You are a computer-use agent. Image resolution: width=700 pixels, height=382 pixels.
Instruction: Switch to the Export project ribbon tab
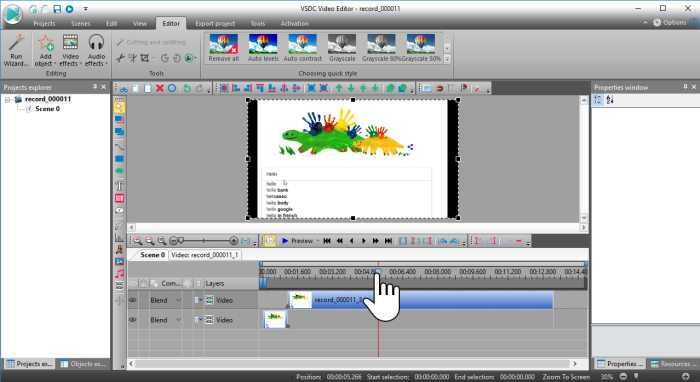click(215, 24)
